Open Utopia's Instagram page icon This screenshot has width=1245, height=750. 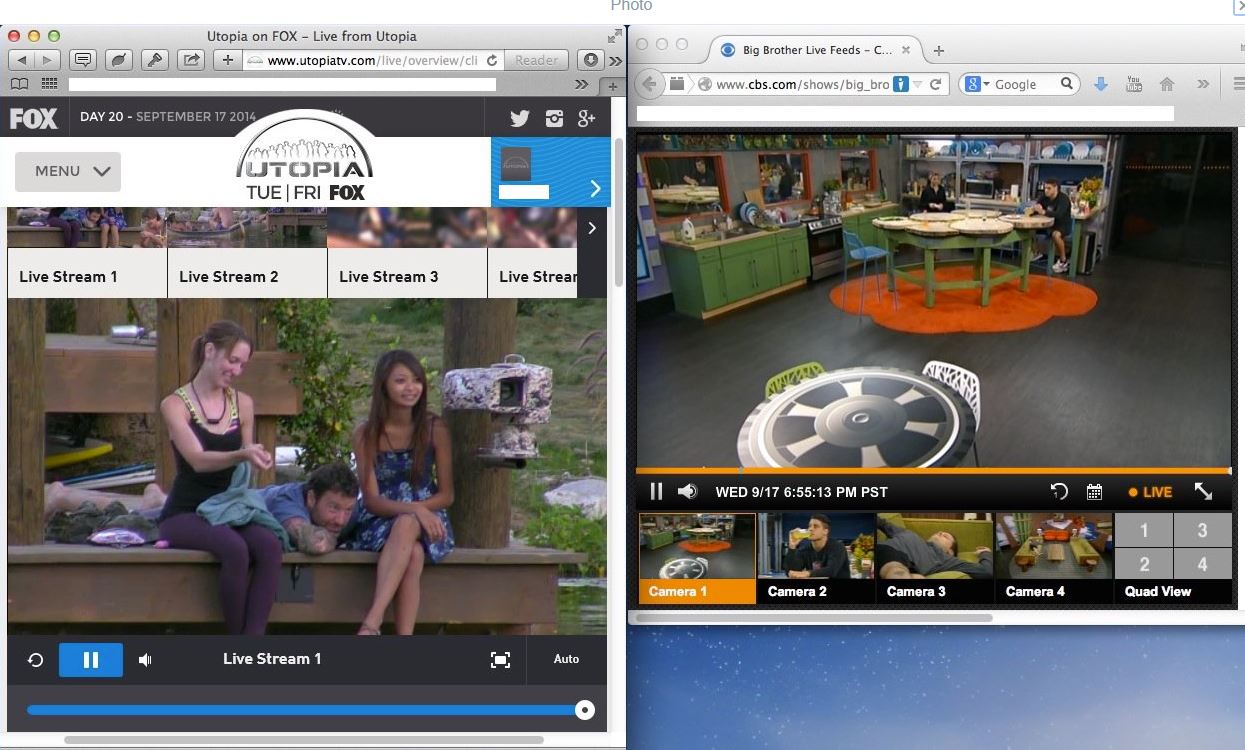click(554, 119)
